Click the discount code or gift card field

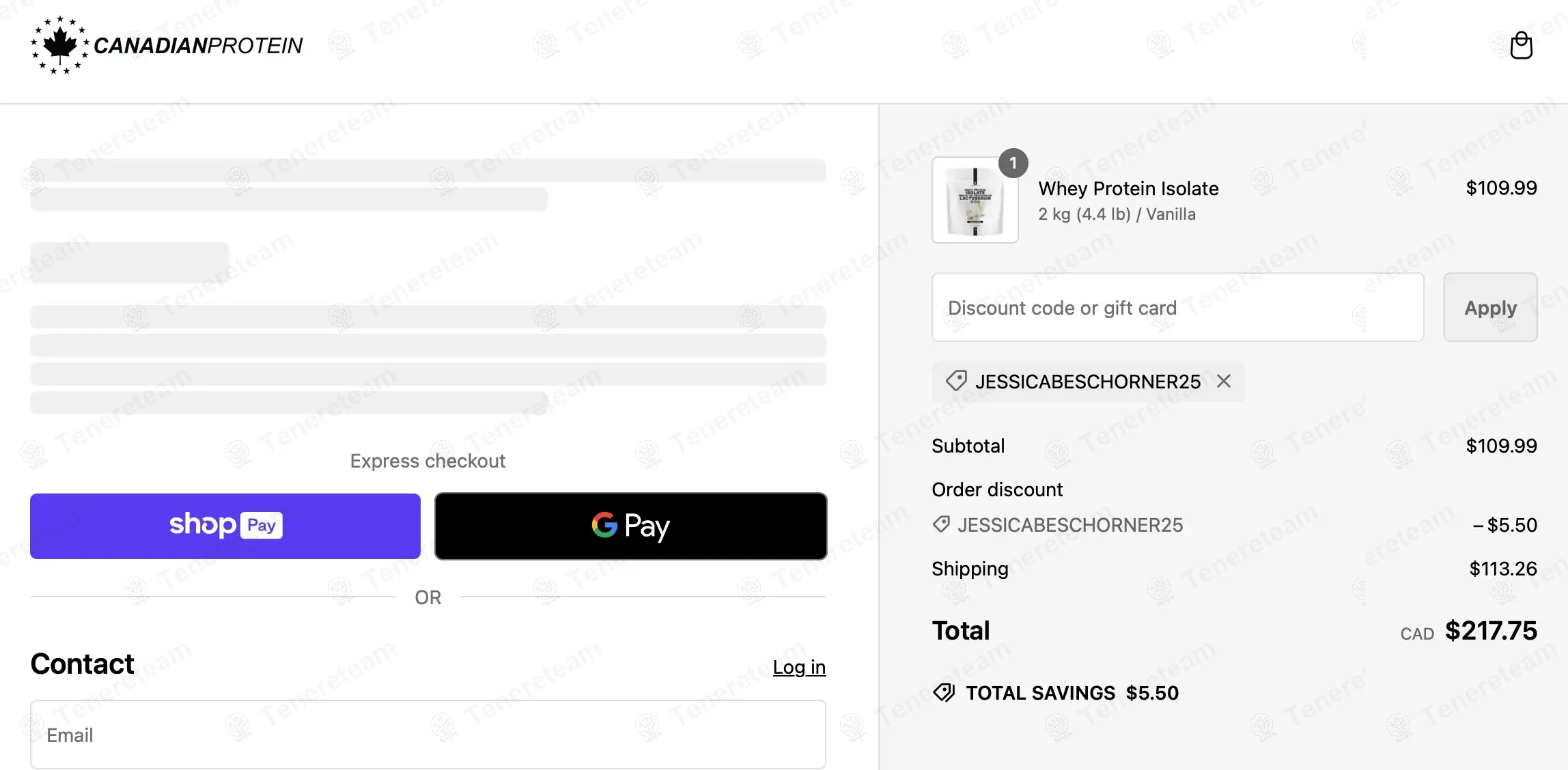1177,308
